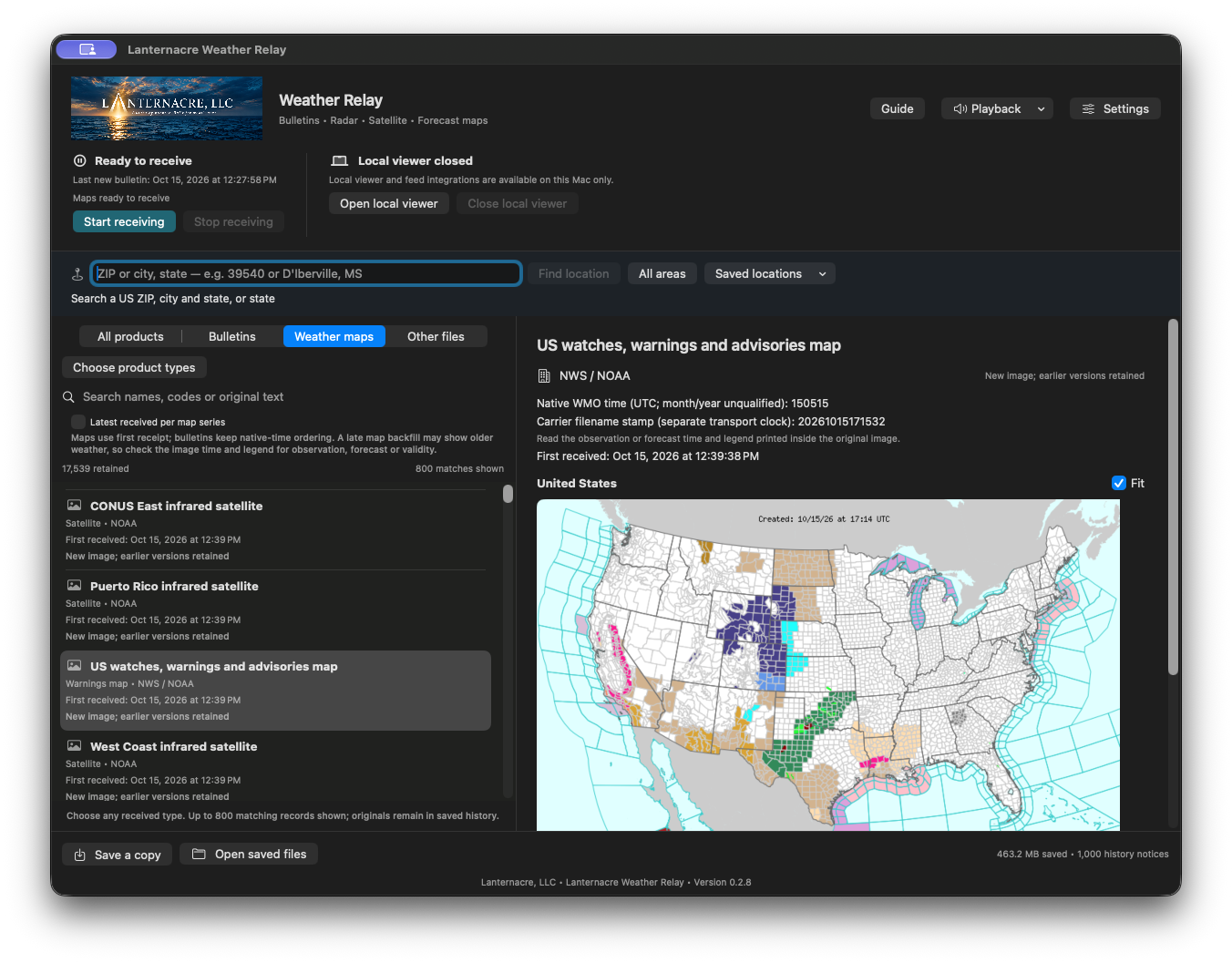Click the Stop receiving button
This screenshot has height=963, width=1232.
pyautogui.click(x=233, y=221)
